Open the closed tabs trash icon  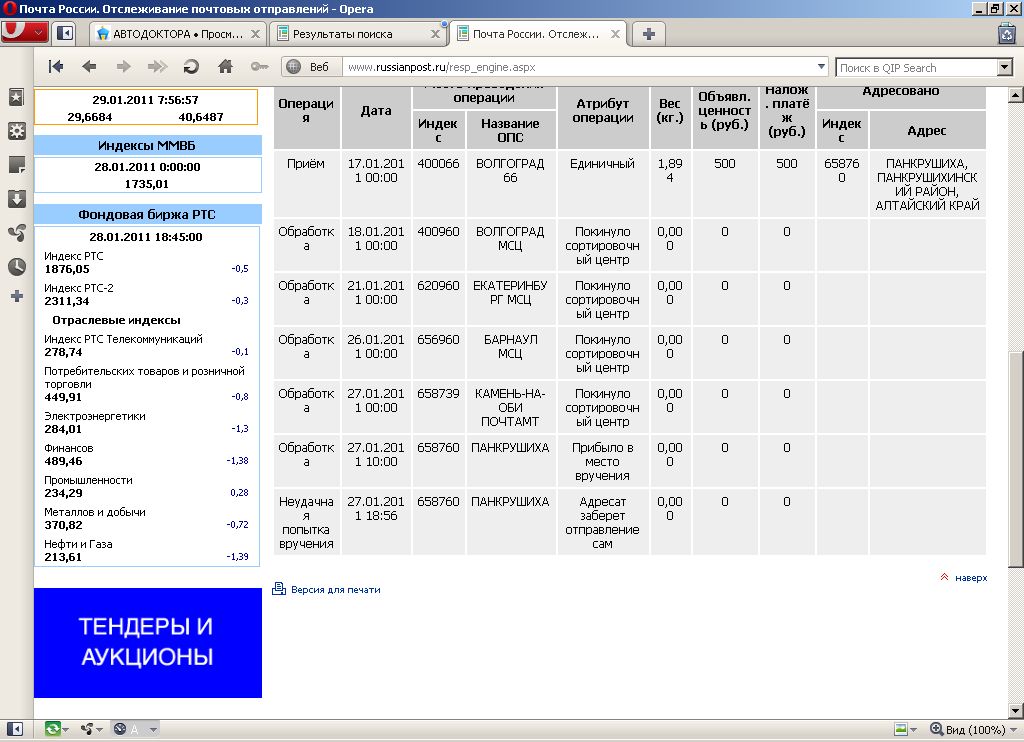click(1006, 34)
